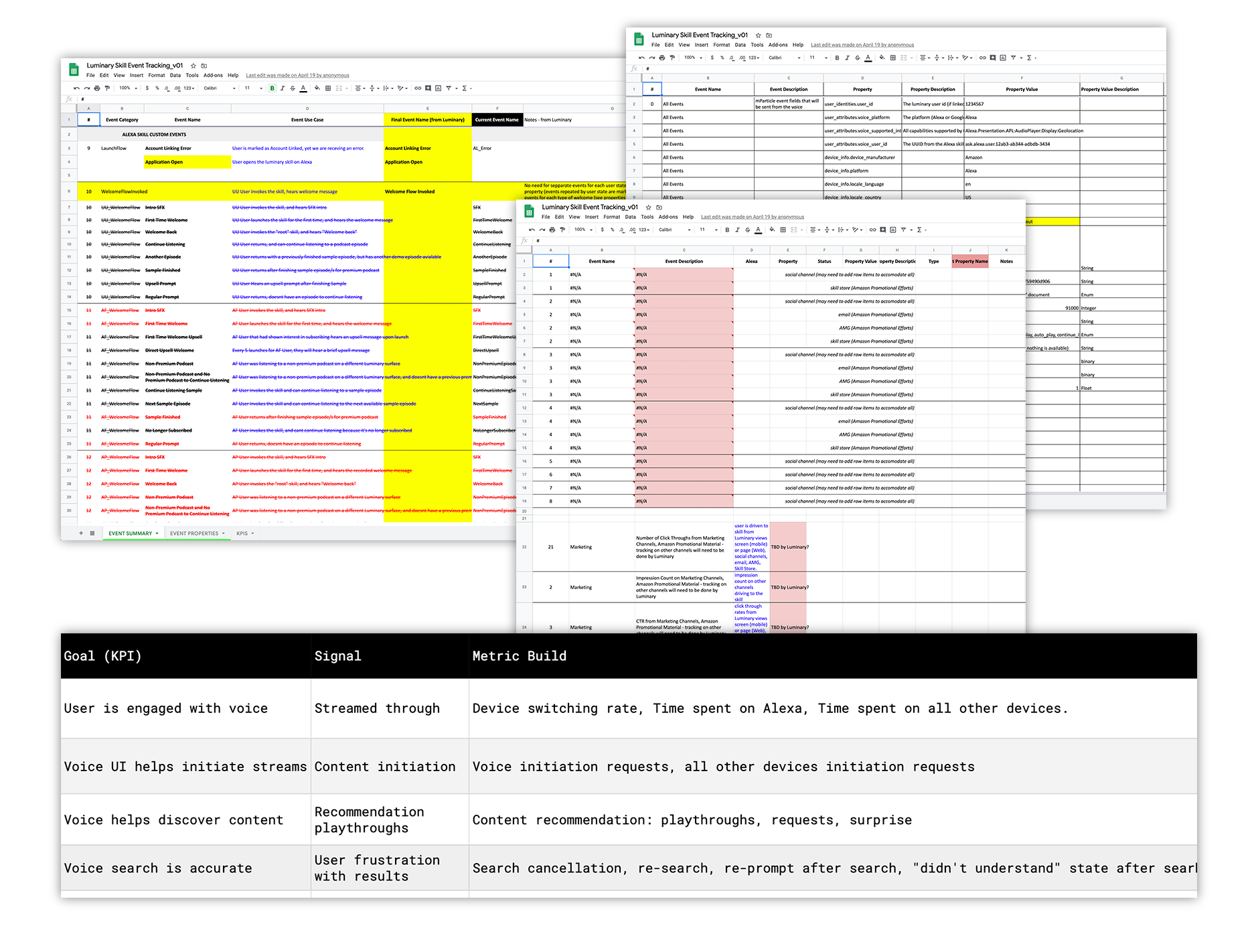Screen dimensions: 1248x952
Task: Open Calibri font dropdown in top-right window
Action: [785, 58]
